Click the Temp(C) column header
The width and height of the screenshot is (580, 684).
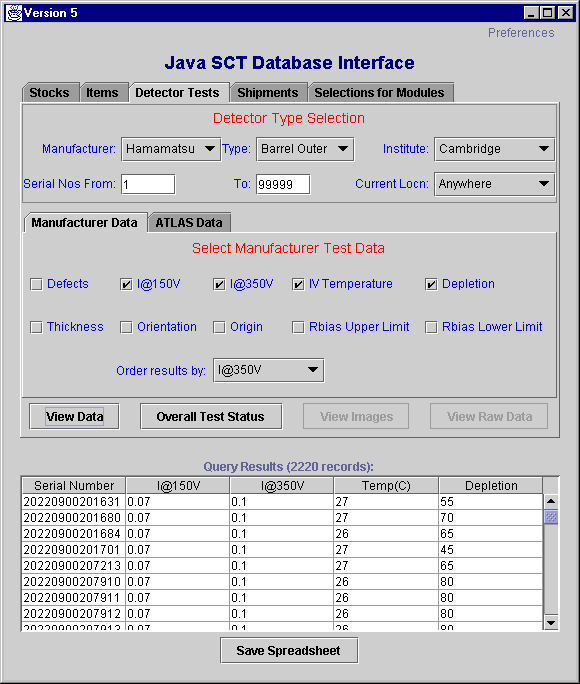point(386,486)
